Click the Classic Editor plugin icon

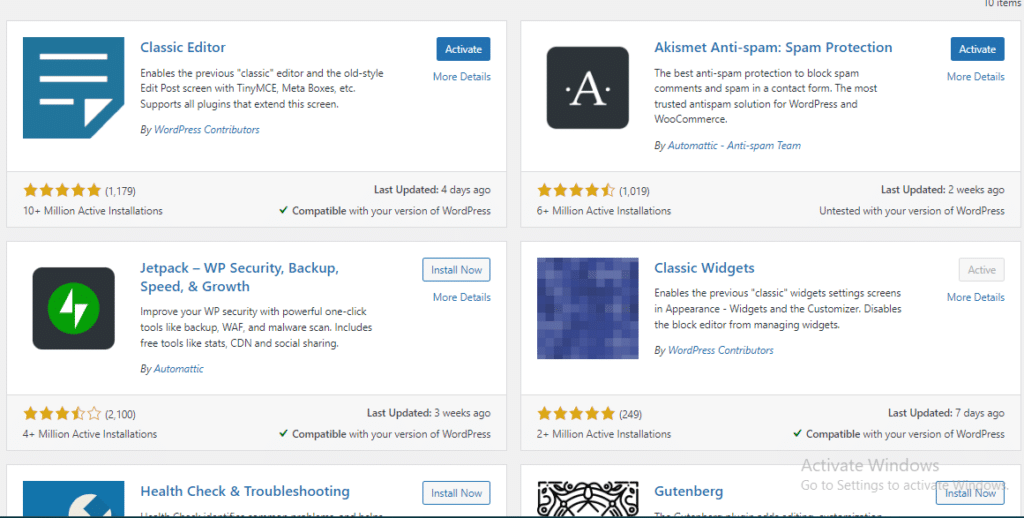coord(73,87)
